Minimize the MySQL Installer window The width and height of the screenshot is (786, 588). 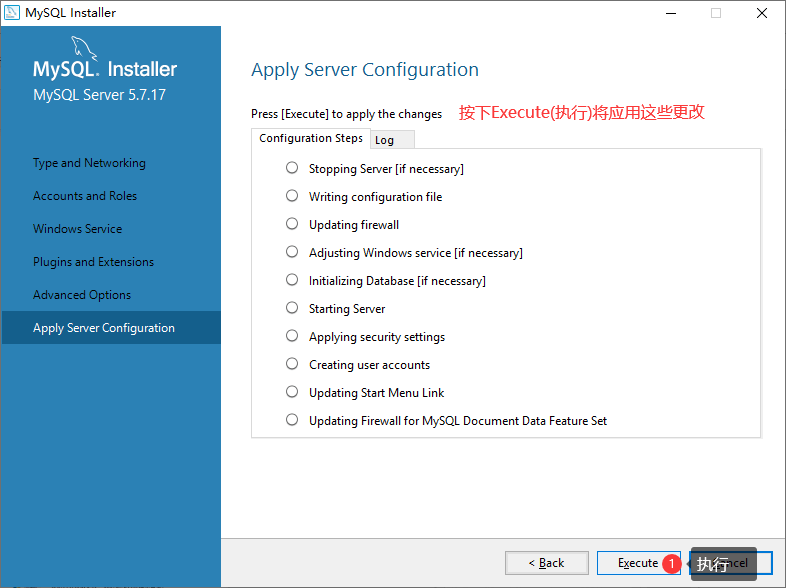click(x=671, y=13)
